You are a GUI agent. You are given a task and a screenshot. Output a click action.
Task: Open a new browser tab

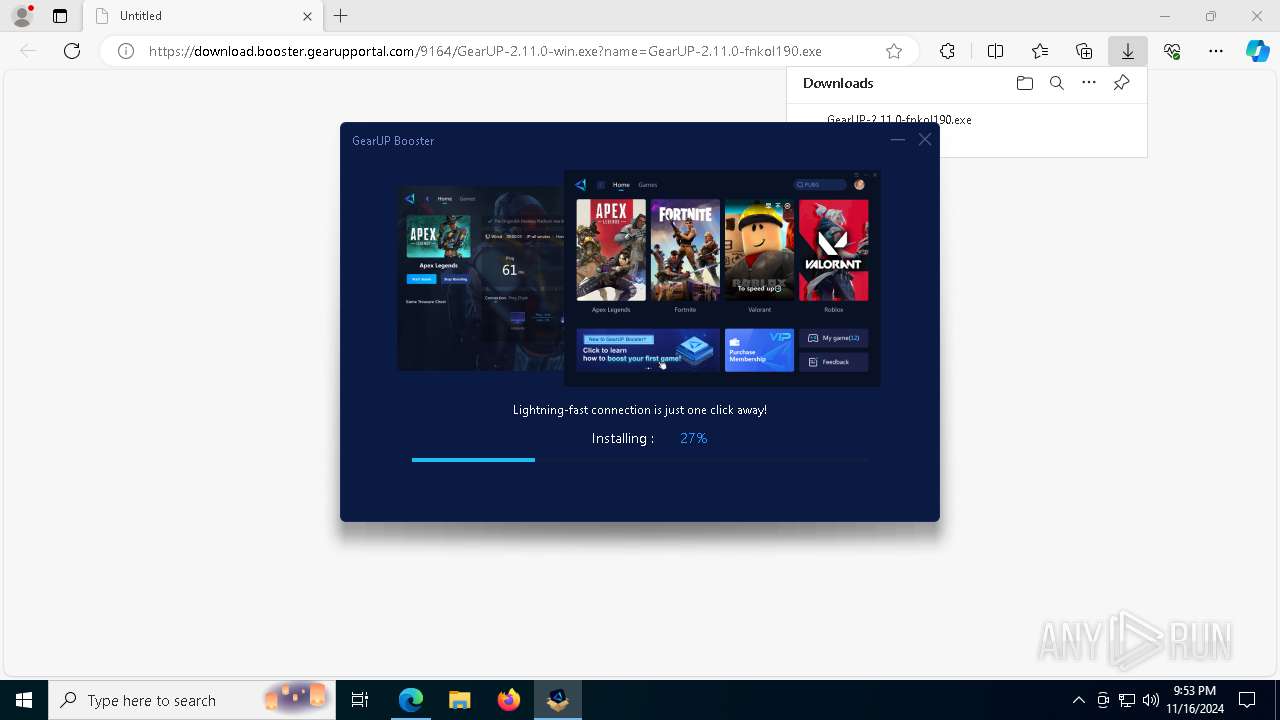[341, 16]
